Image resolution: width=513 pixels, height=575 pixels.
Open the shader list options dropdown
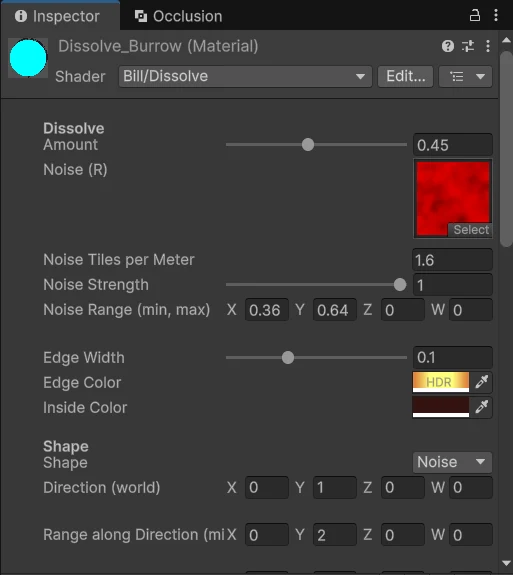[x=465, y=76]
